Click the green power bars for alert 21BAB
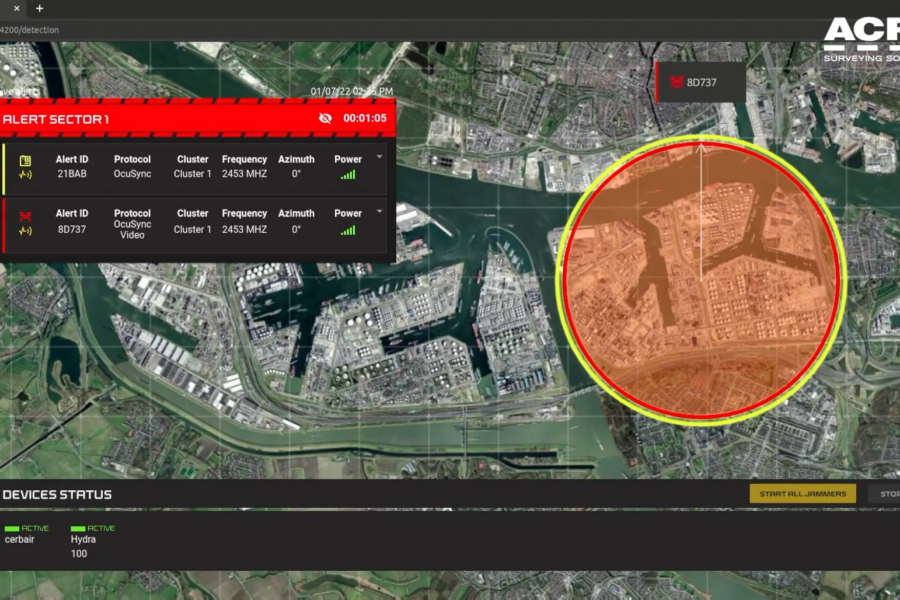The width and height of the screenshot is (900, 600). pos(348,175)
